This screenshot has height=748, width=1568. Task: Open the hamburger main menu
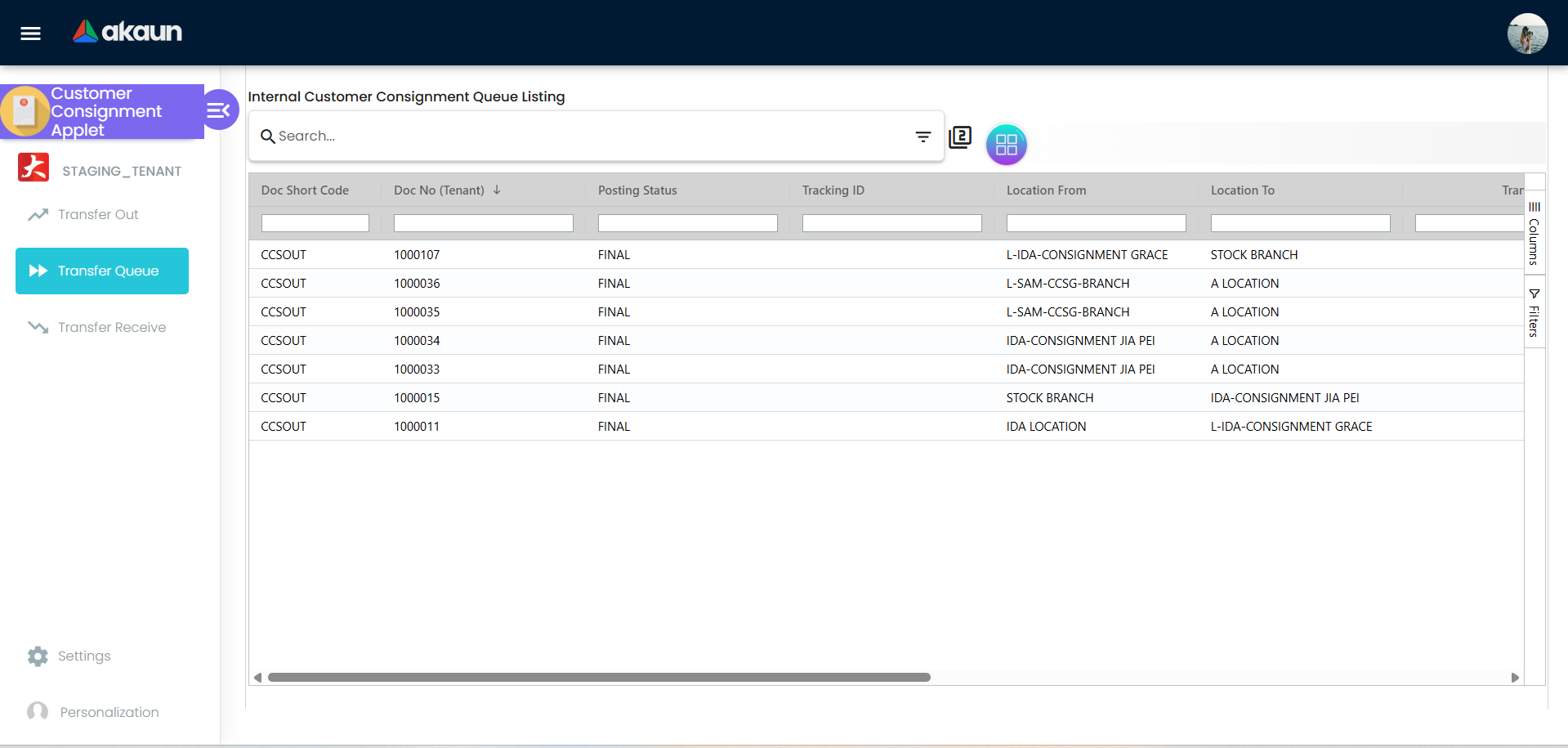pyautogui.click(x=30, y=34)
